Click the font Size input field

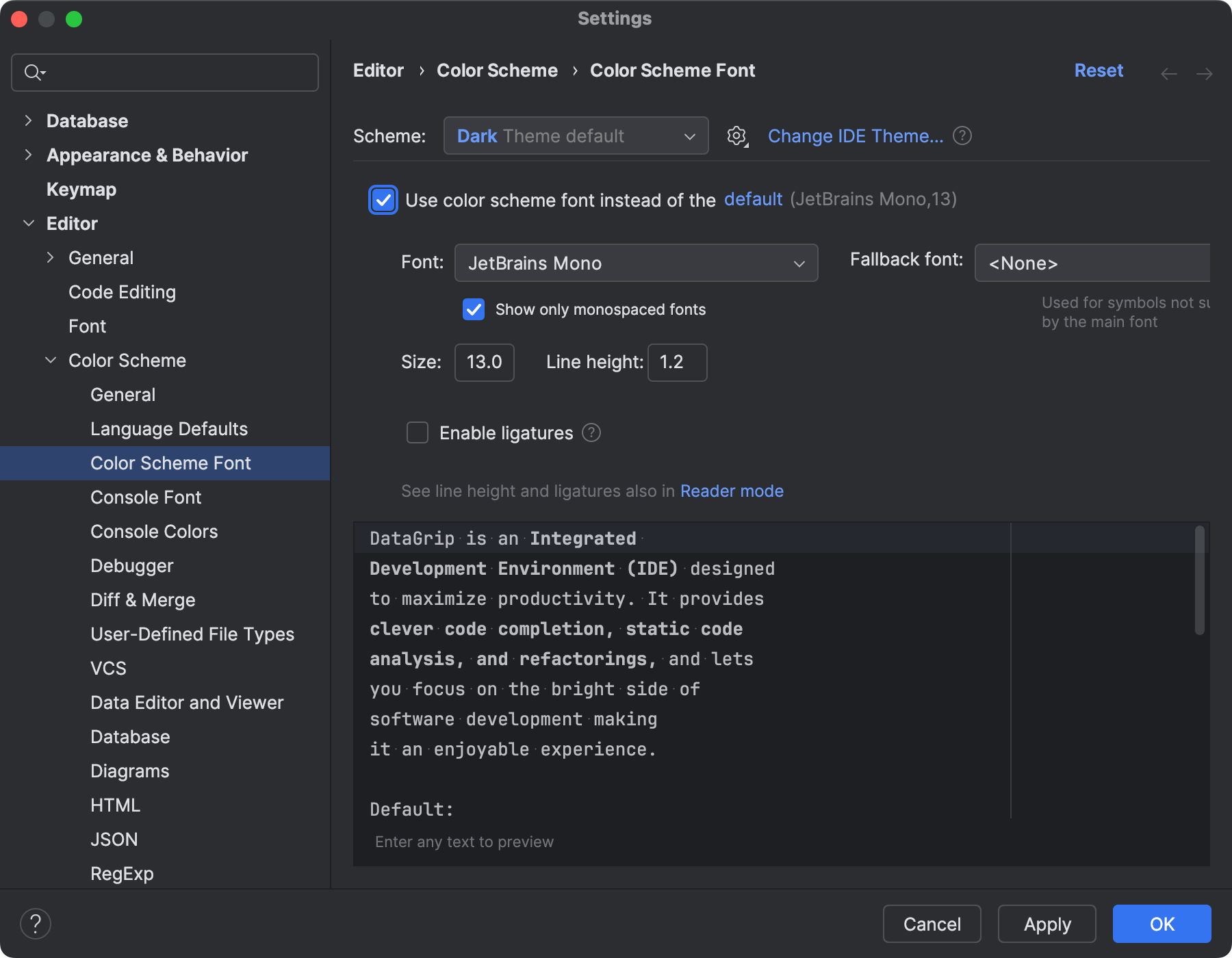(484, 362)
